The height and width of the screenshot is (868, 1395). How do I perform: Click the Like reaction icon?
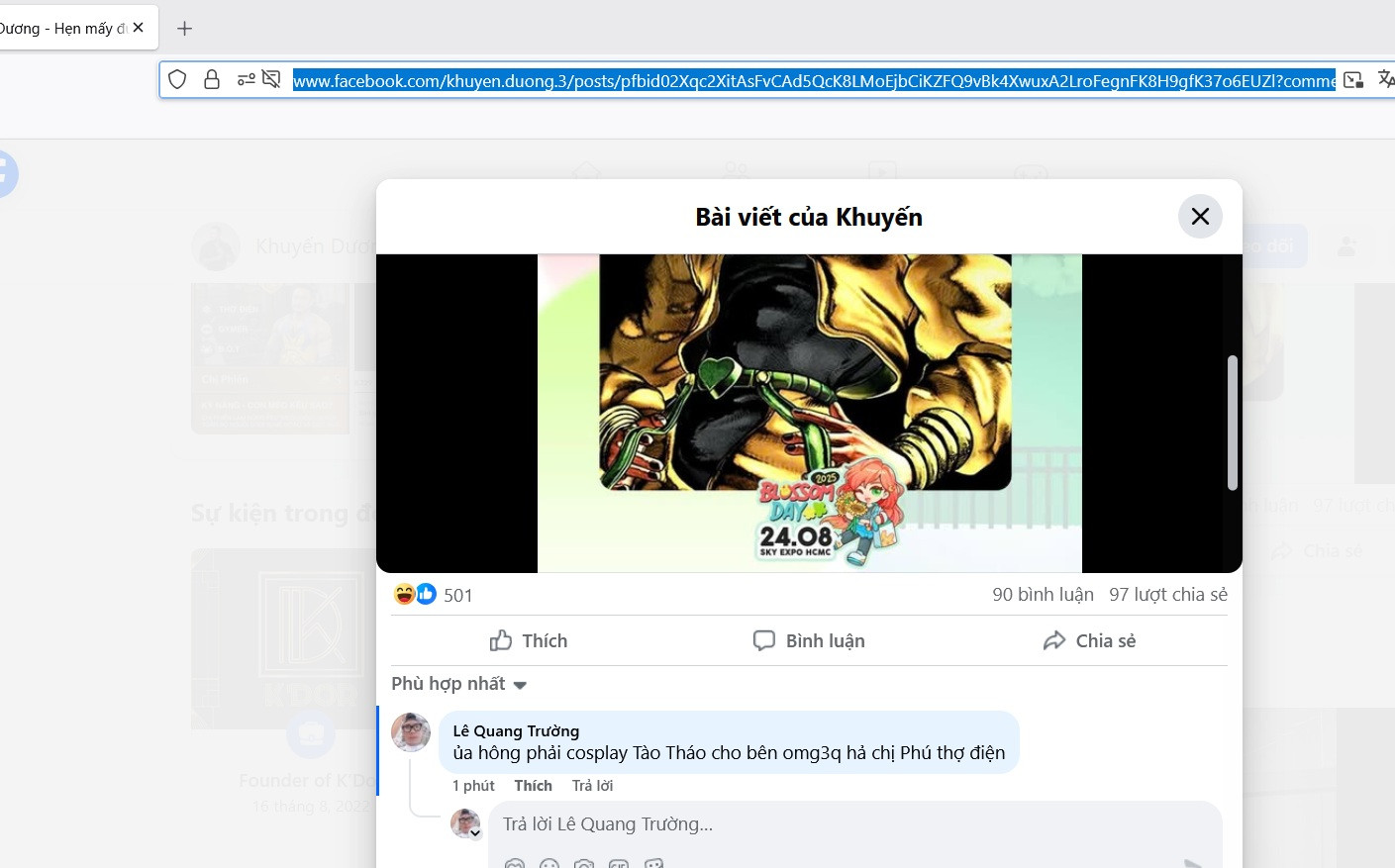[x=426, y=594]
